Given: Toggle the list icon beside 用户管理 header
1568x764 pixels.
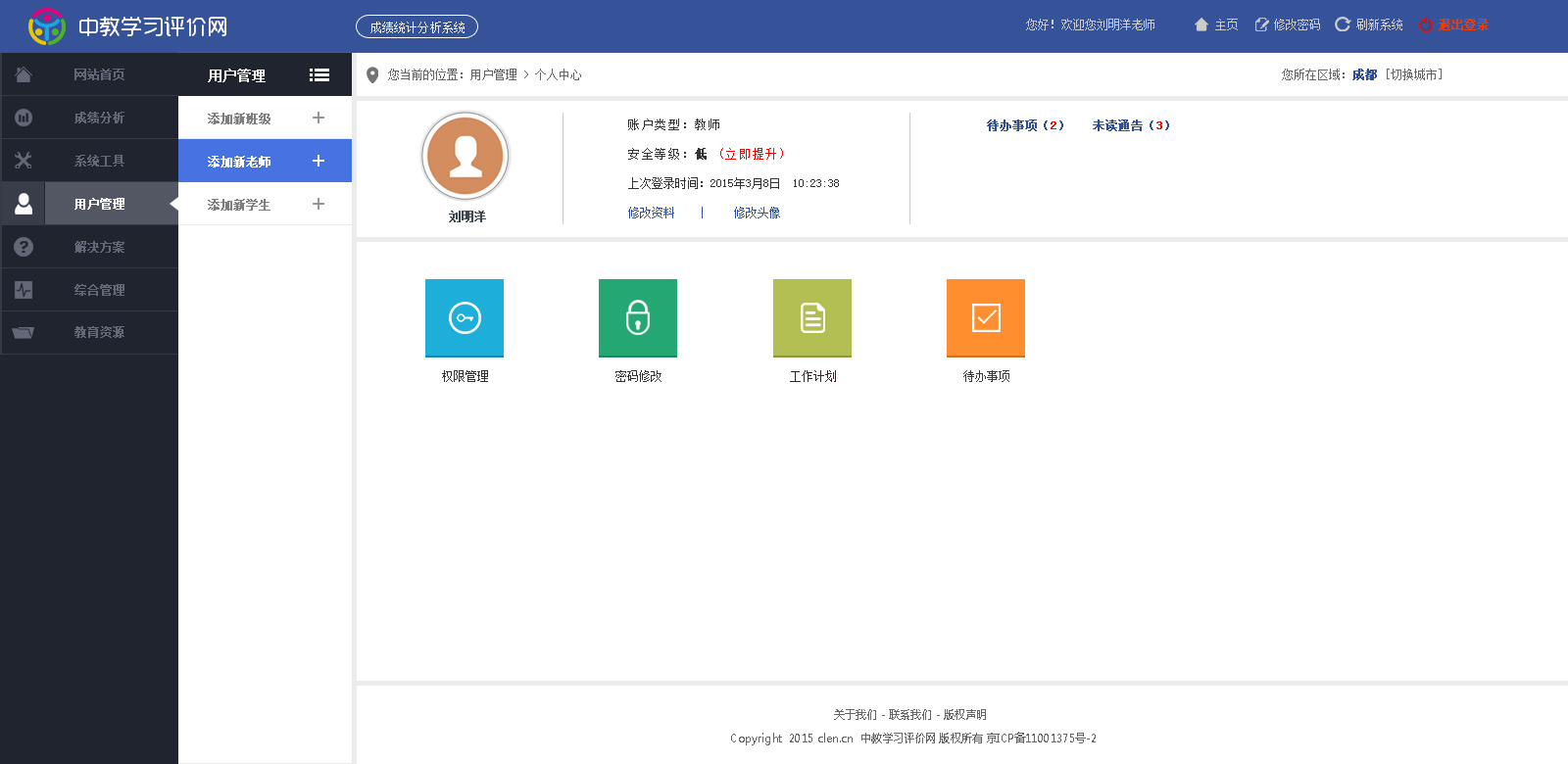Looking at the screenshot, I should (x=319, y=75).
